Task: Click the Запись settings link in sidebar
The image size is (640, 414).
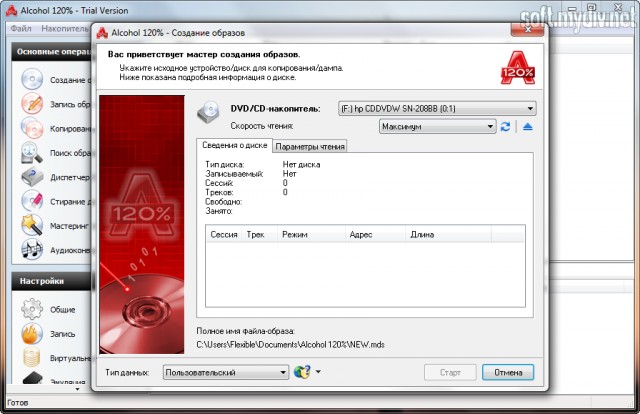Action: click(62, 334)
